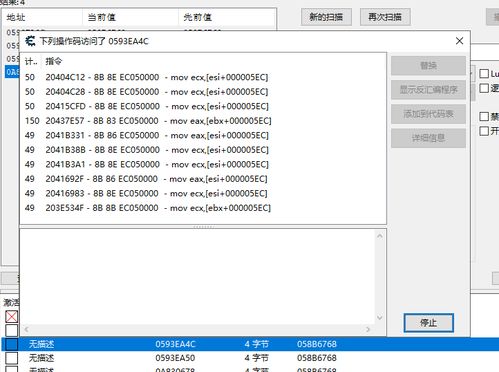The width and height of the screenshot is (499, 372).
Task: Close the opcode access dialog
Action: pos(459,41)
